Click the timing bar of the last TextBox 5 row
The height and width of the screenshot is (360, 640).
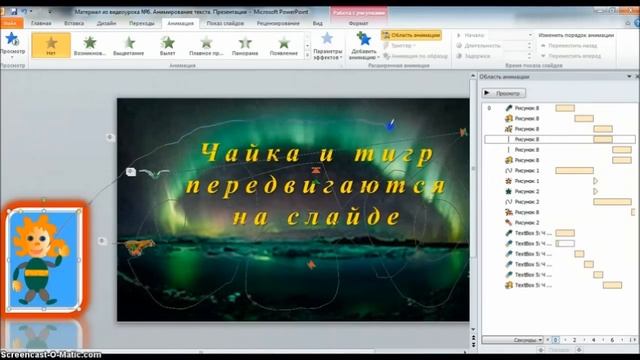612,285
